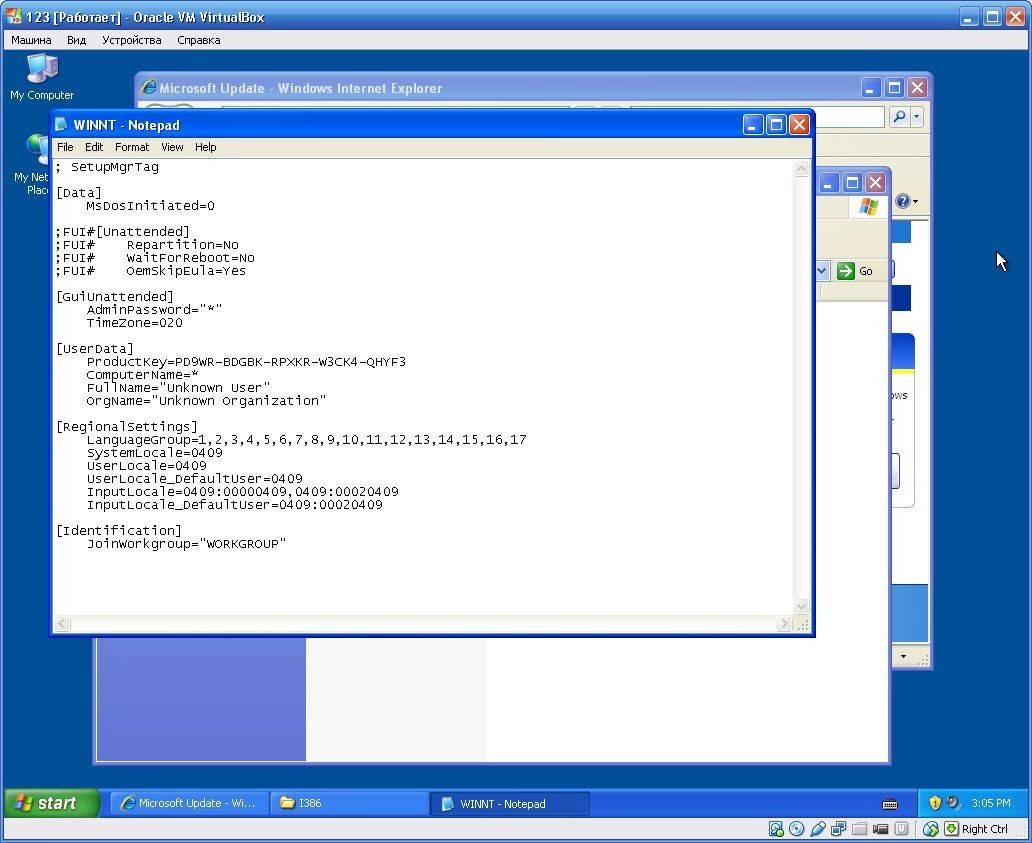Click the USB devices indicator icon
The width and height of the screenshot is (1032, 843).
tap(818, 829)
